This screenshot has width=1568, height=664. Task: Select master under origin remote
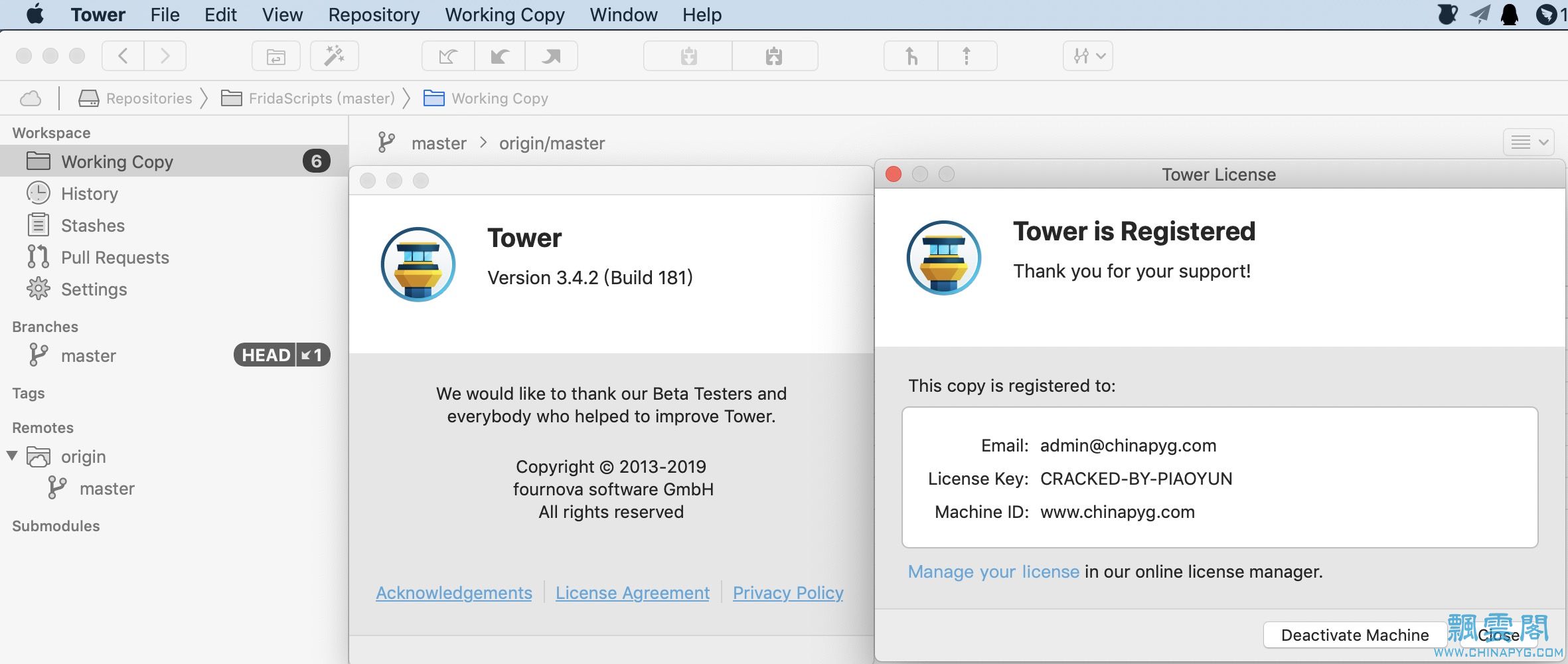pos(174,488)
